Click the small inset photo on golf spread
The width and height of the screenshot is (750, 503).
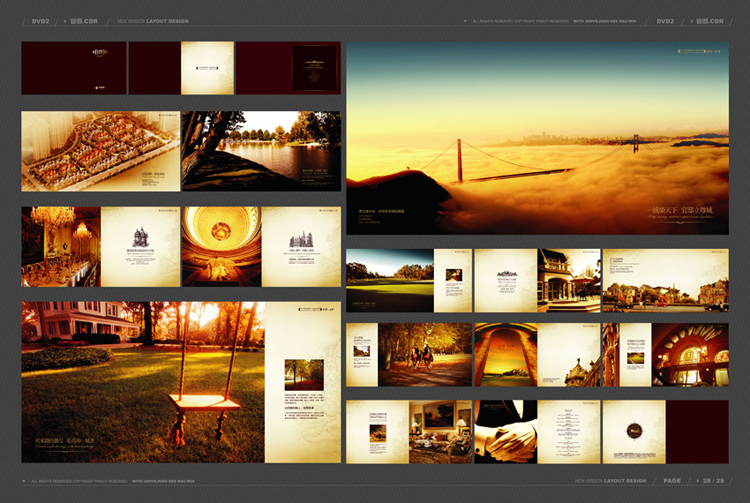tap(453, 275)
